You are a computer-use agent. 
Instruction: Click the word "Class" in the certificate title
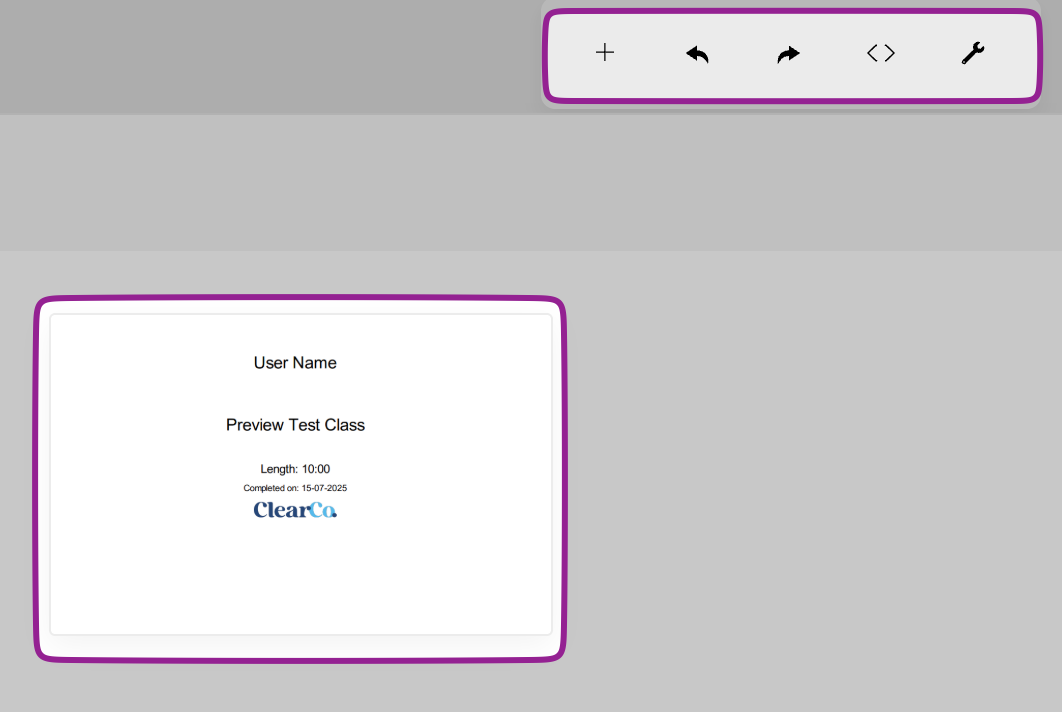pyautogui.click(x=345, y=425)
